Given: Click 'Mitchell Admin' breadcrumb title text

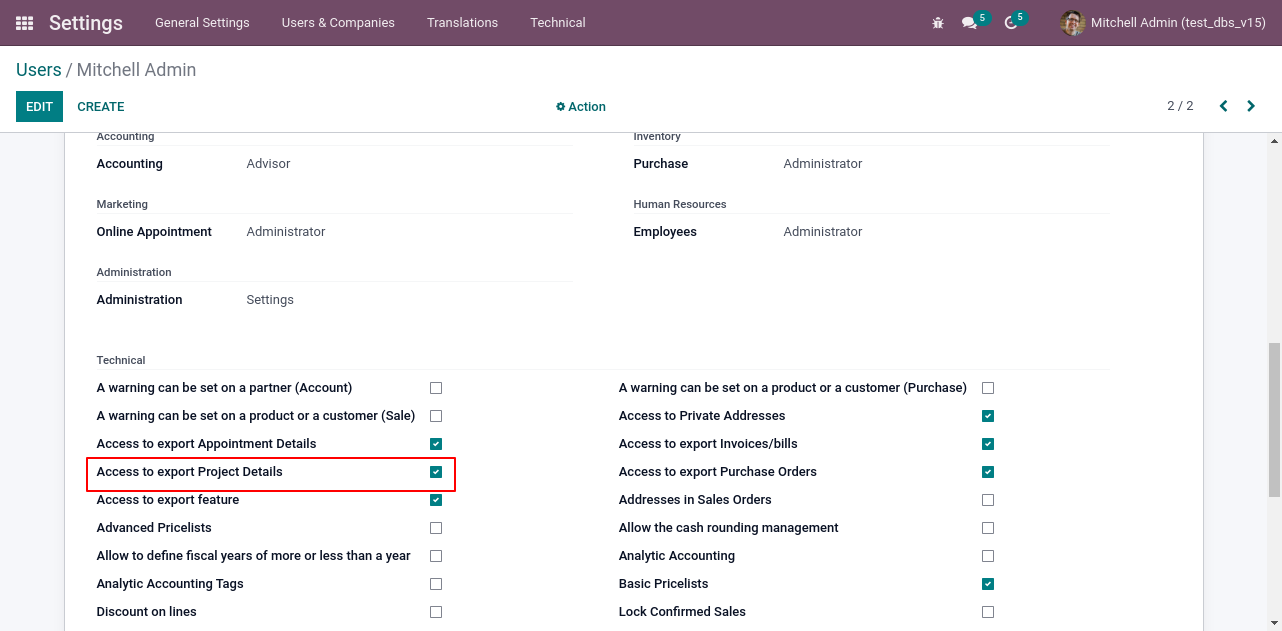Looking at the screenshot, I should pyautogui.click(x=136, y=70).
